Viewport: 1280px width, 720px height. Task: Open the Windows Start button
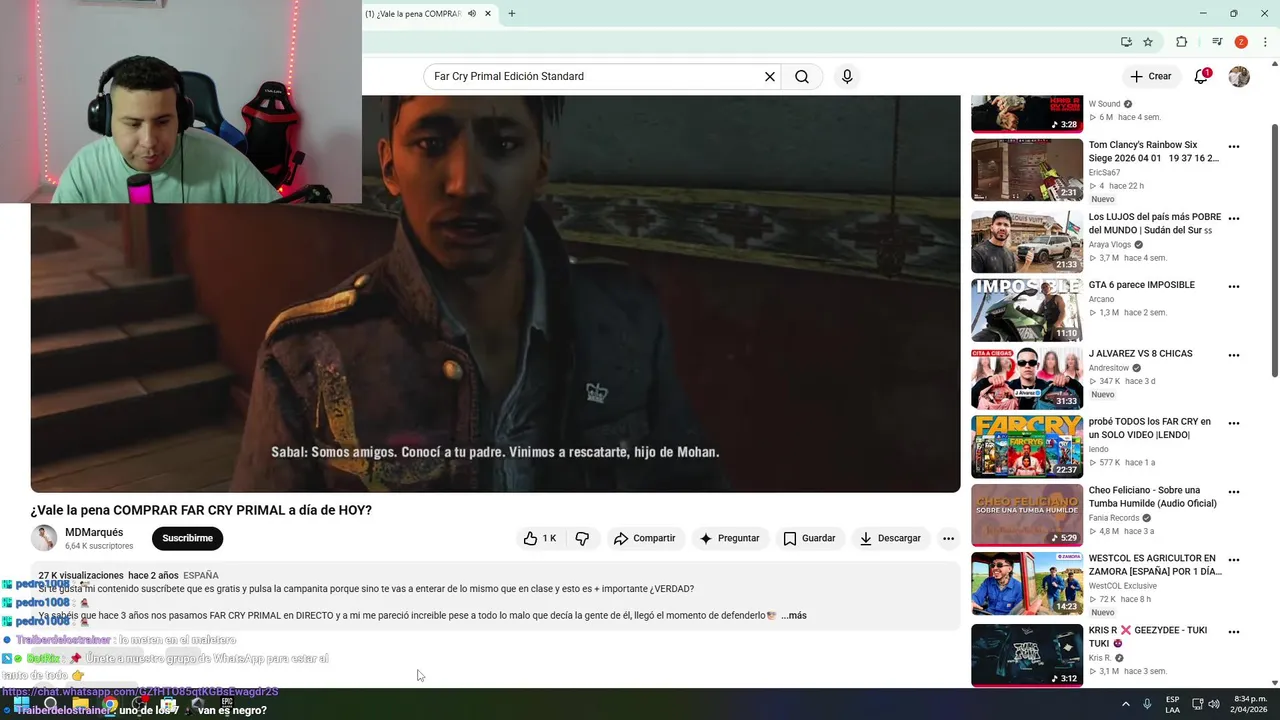point(21,704)
